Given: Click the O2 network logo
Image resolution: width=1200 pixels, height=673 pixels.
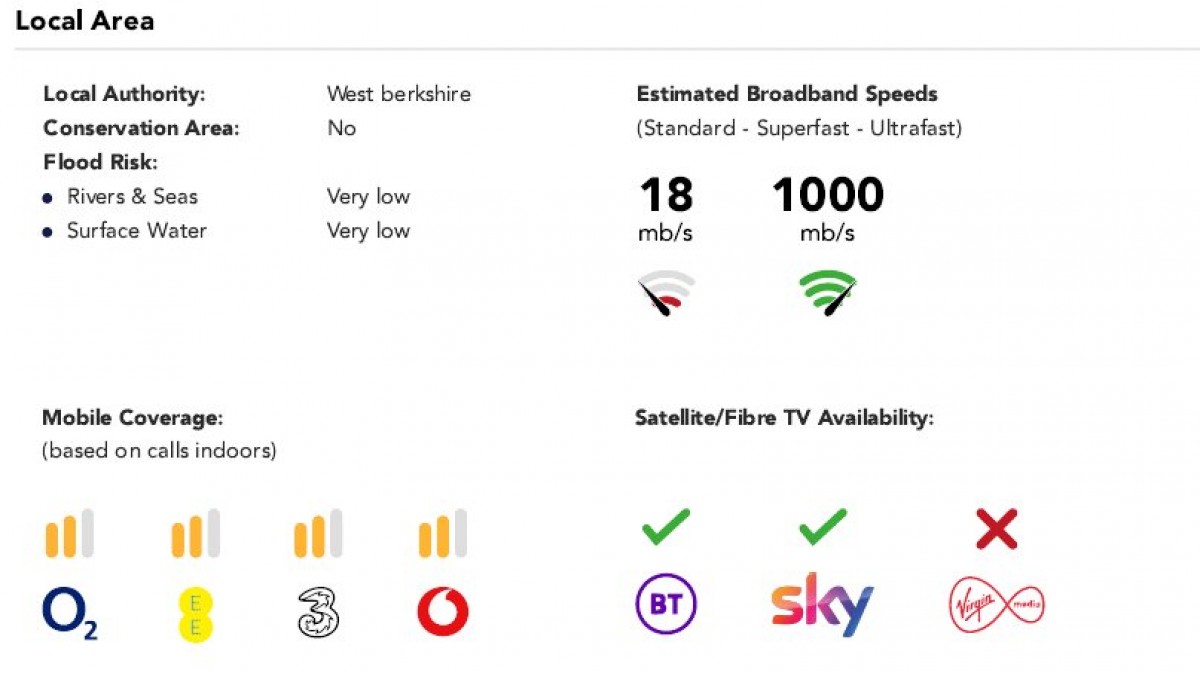Looking at the screenshot, I should 70,613.
